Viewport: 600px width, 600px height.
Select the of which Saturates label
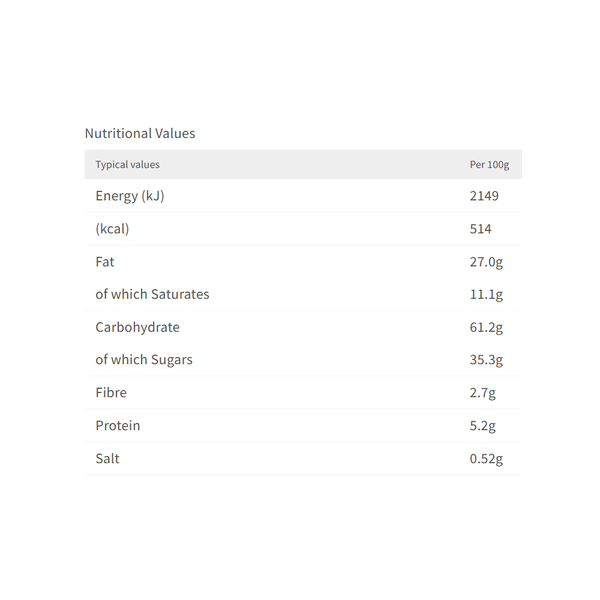click(x=152, y=294)
